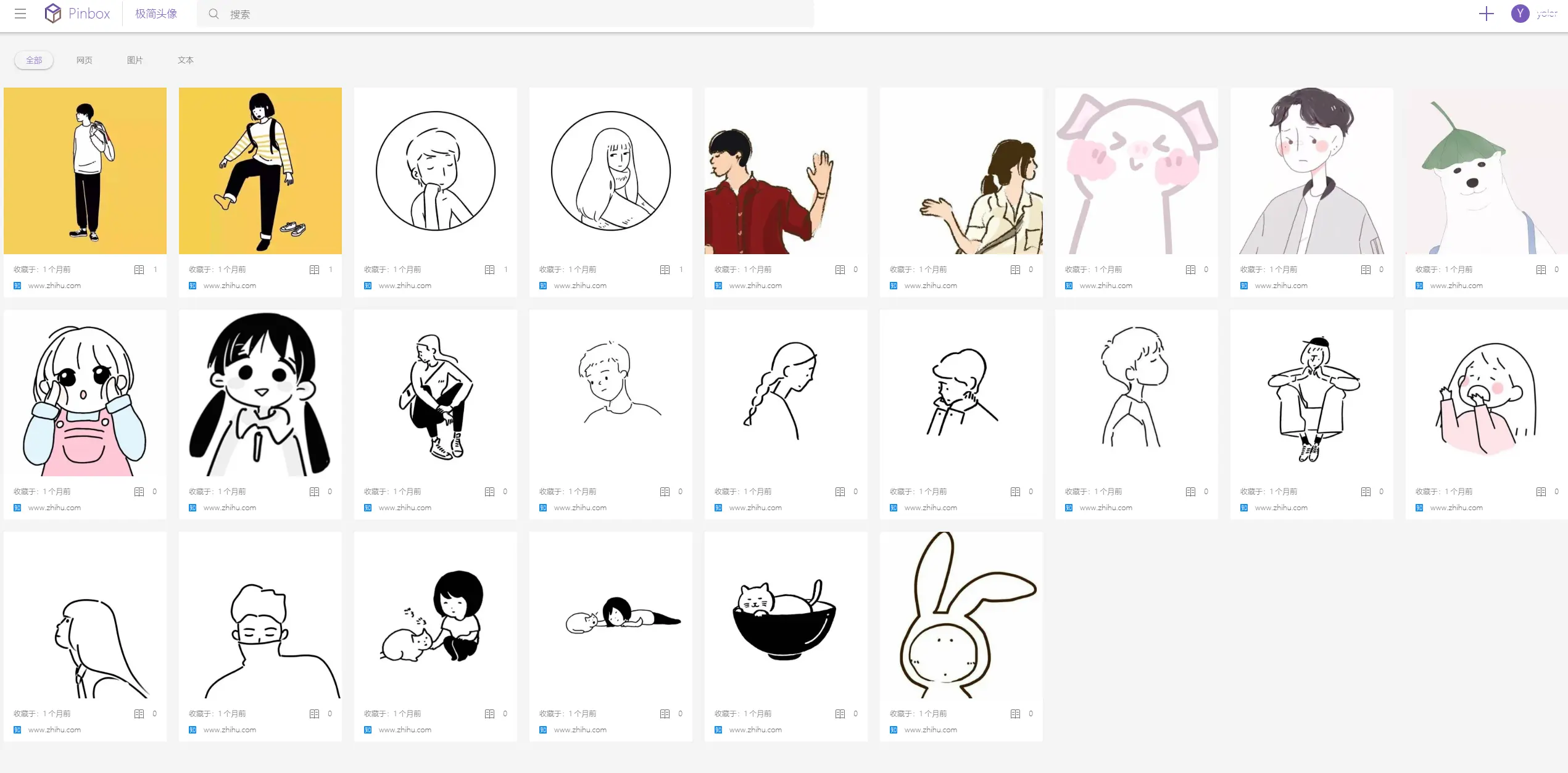Screen dimensions: 1568x773
Task: Click the search magnifier icon
Action: [214, 14]
